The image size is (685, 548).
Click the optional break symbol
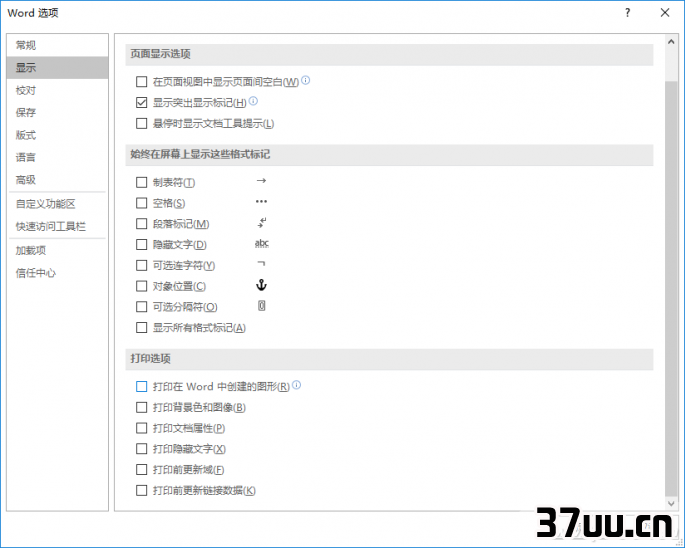click(261, 305)
